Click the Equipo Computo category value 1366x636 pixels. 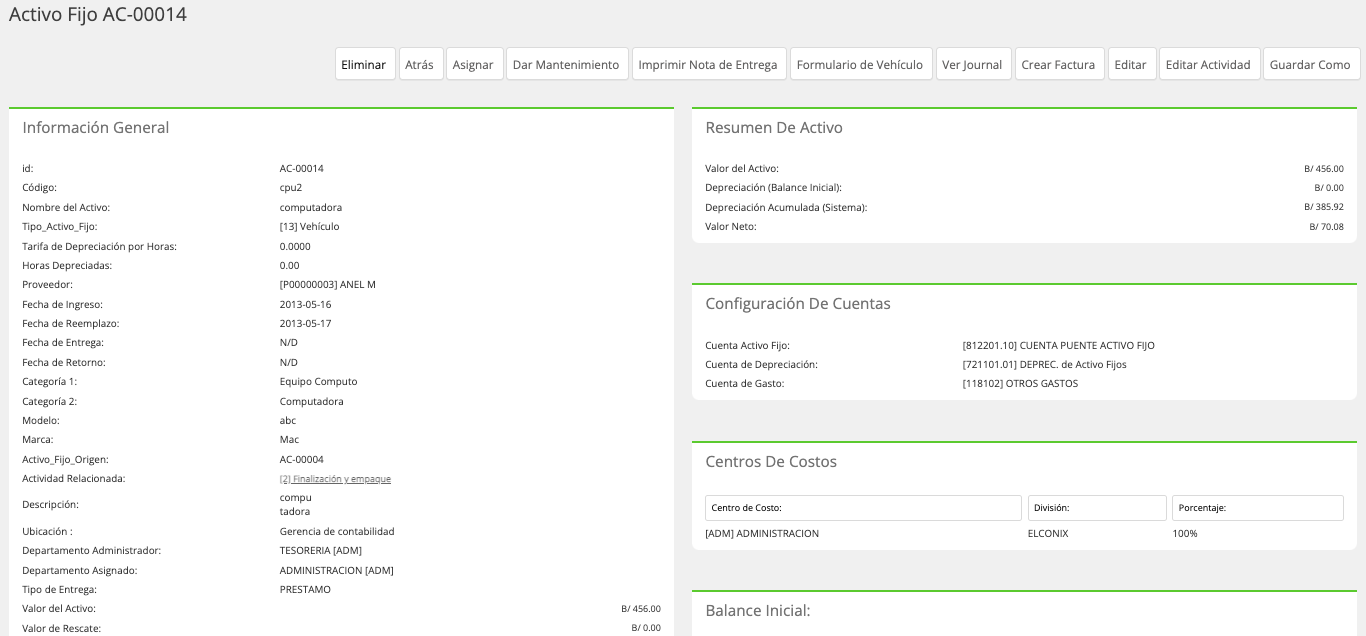pyautogui.click(x=318, y=382)
